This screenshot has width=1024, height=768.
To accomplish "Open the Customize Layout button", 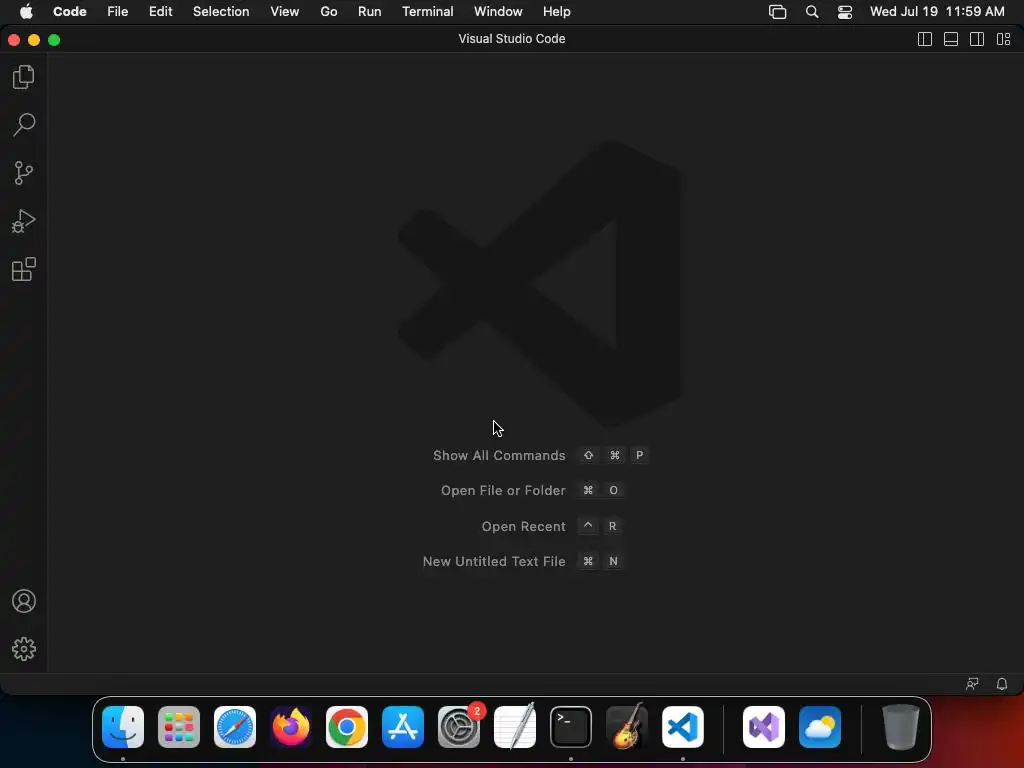I will [1004, 39].
